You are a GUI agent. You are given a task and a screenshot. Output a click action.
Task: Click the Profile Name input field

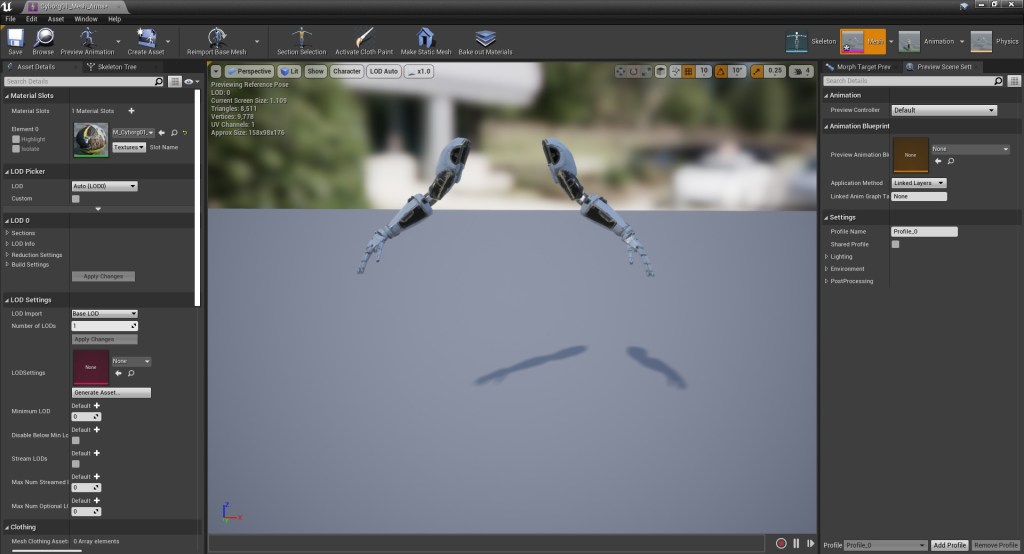(x=924, y=231)
